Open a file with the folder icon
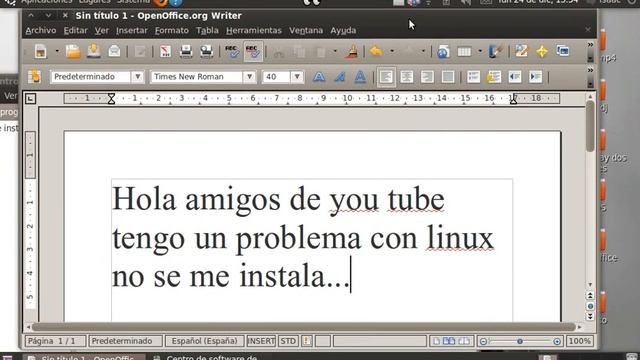This screenshot has width=640, height=360. point(73,52)
